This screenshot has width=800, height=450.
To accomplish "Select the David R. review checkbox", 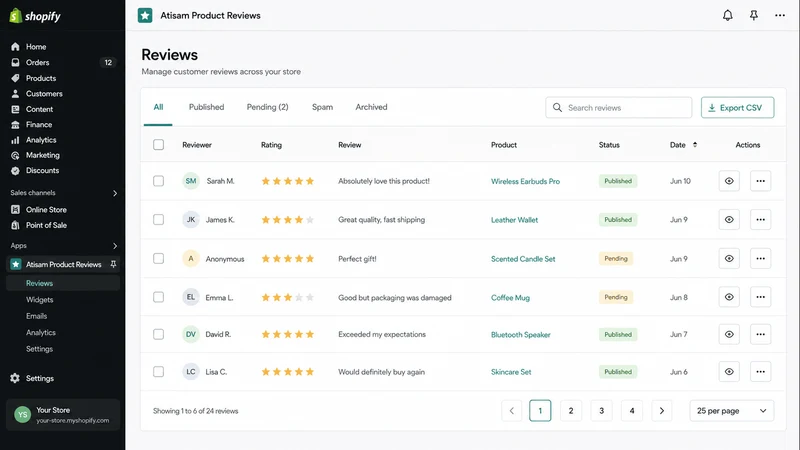I will (x=159, y=334).
